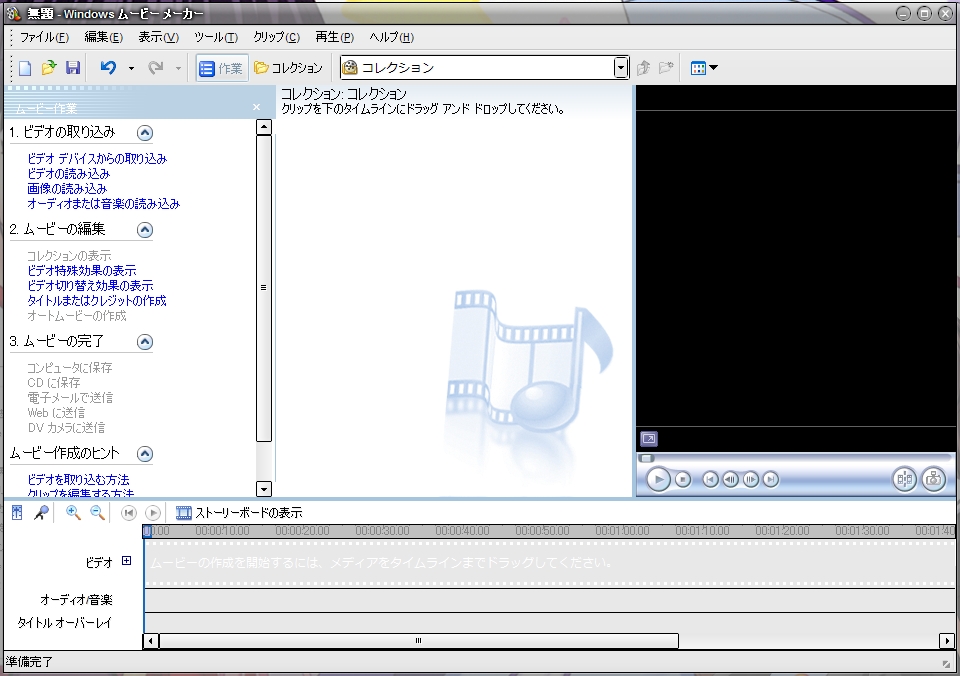Split the clip with the split icon
The image size is (960, 676).
pos(904,479)
